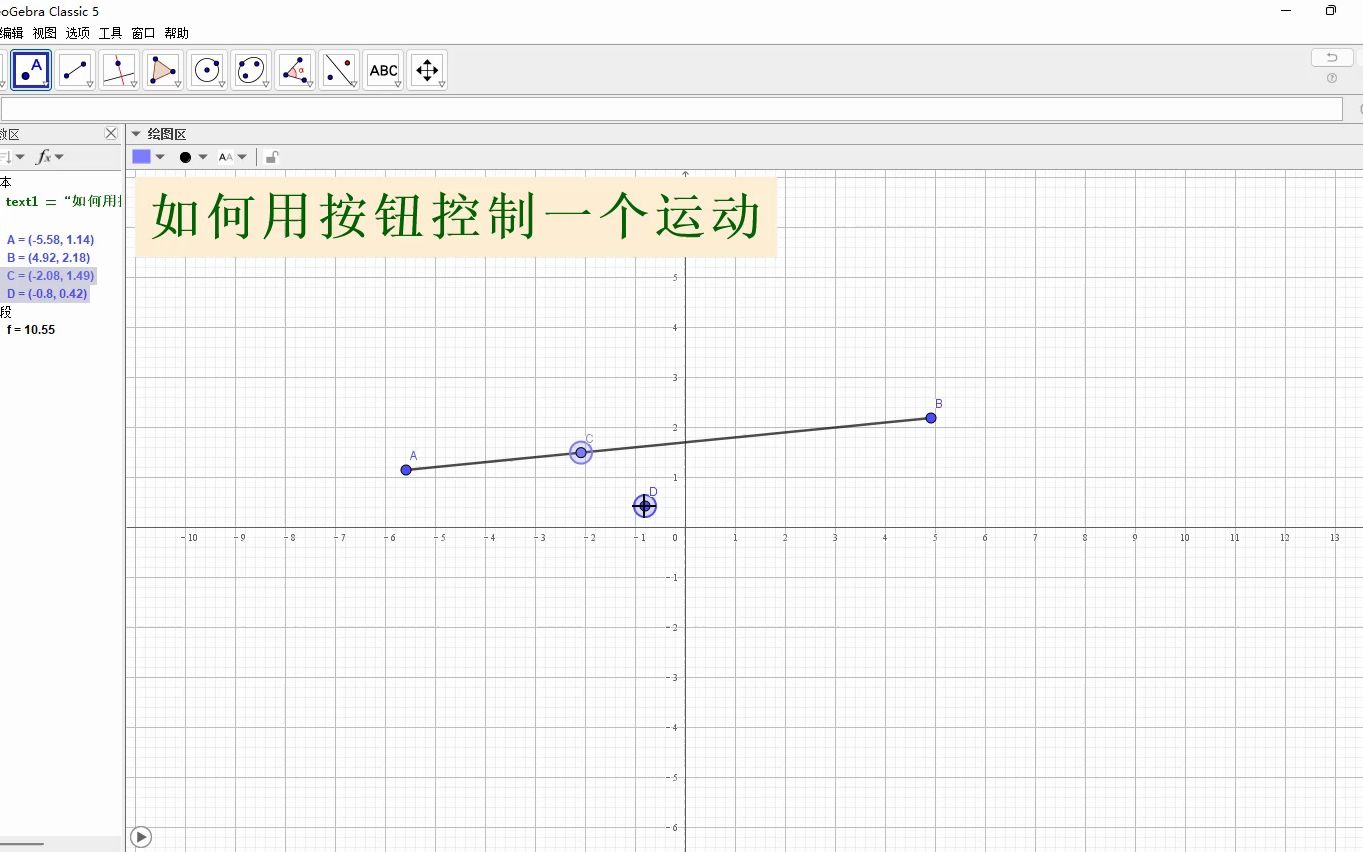
Task: Click the Undo arrow button
Action: [1332, 57]
